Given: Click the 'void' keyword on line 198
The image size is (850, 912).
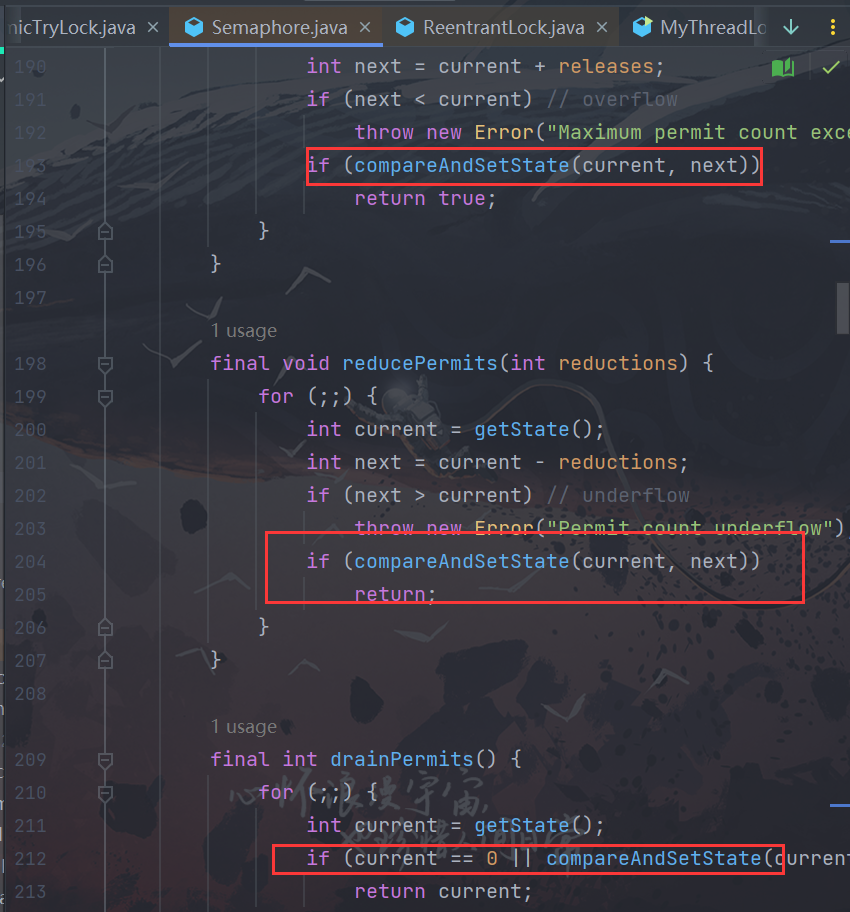Looking at the screenshot, I should tap(306, 364).
